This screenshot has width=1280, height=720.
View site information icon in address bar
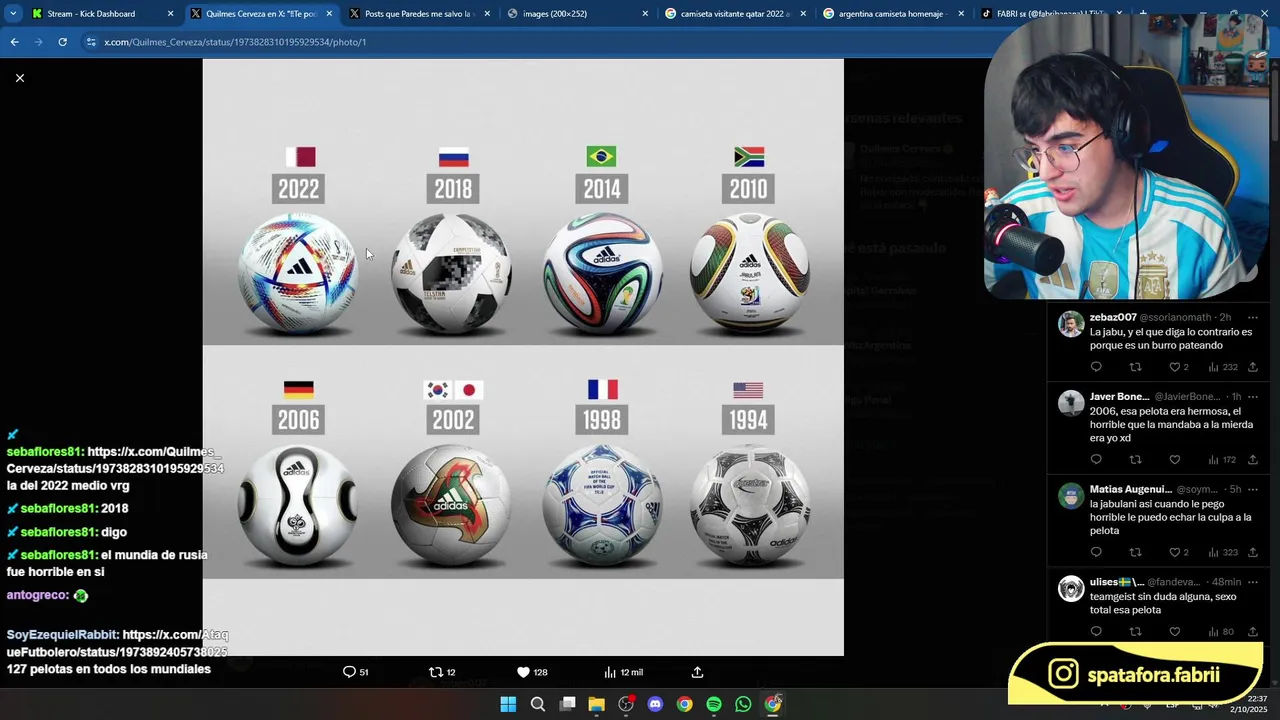coord(91,42)
